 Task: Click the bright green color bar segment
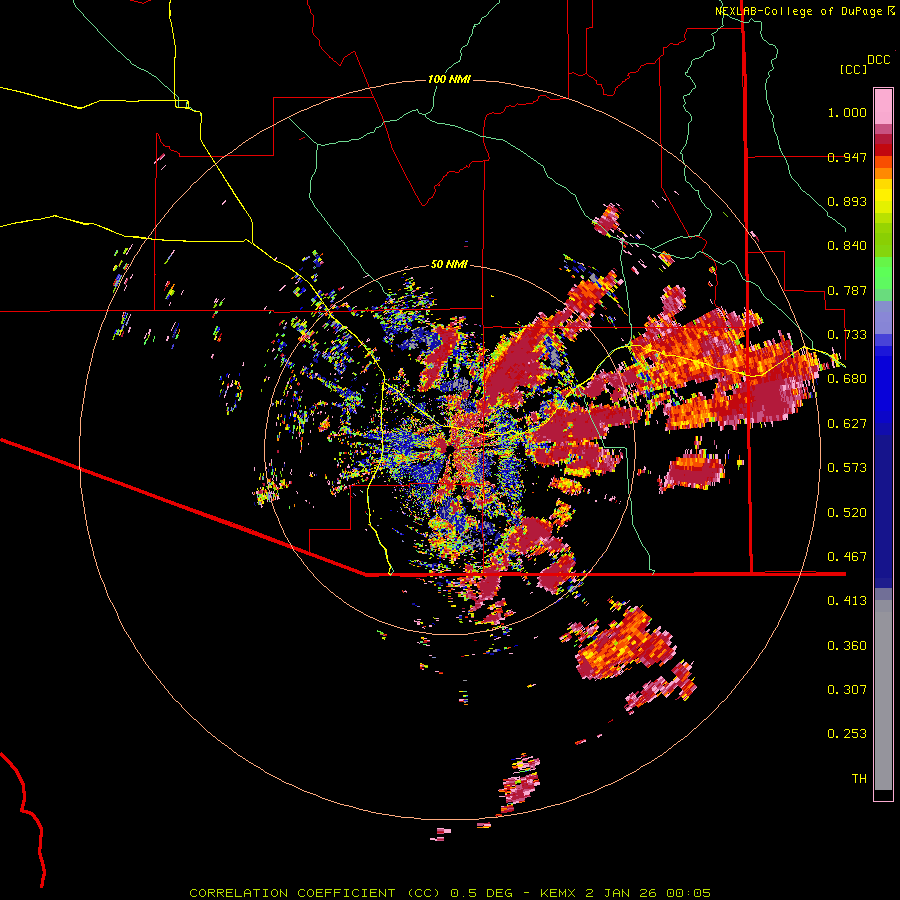point(883,273)
